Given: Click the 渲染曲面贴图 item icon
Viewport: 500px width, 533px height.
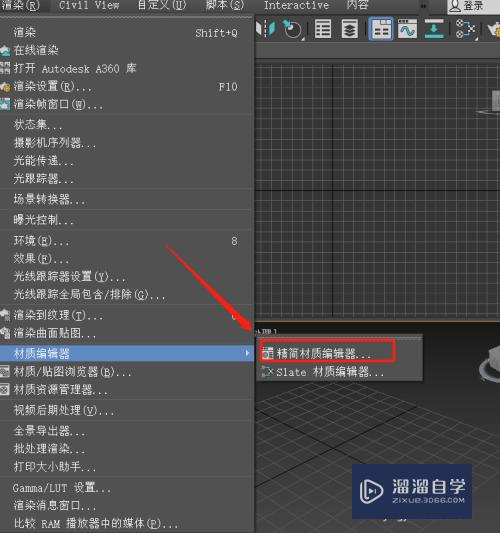Looking at the screenshot, I should (5, 333).
